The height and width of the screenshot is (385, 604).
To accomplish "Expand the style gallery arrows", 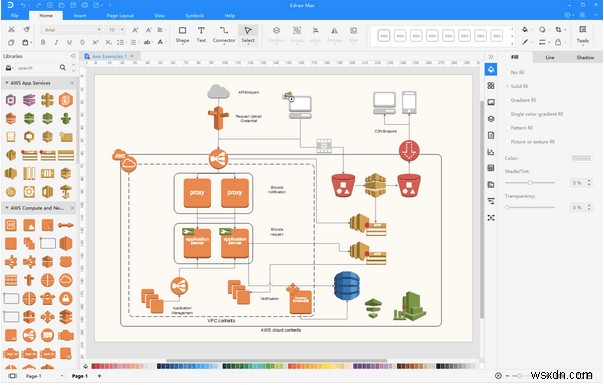I will [512, 45].
